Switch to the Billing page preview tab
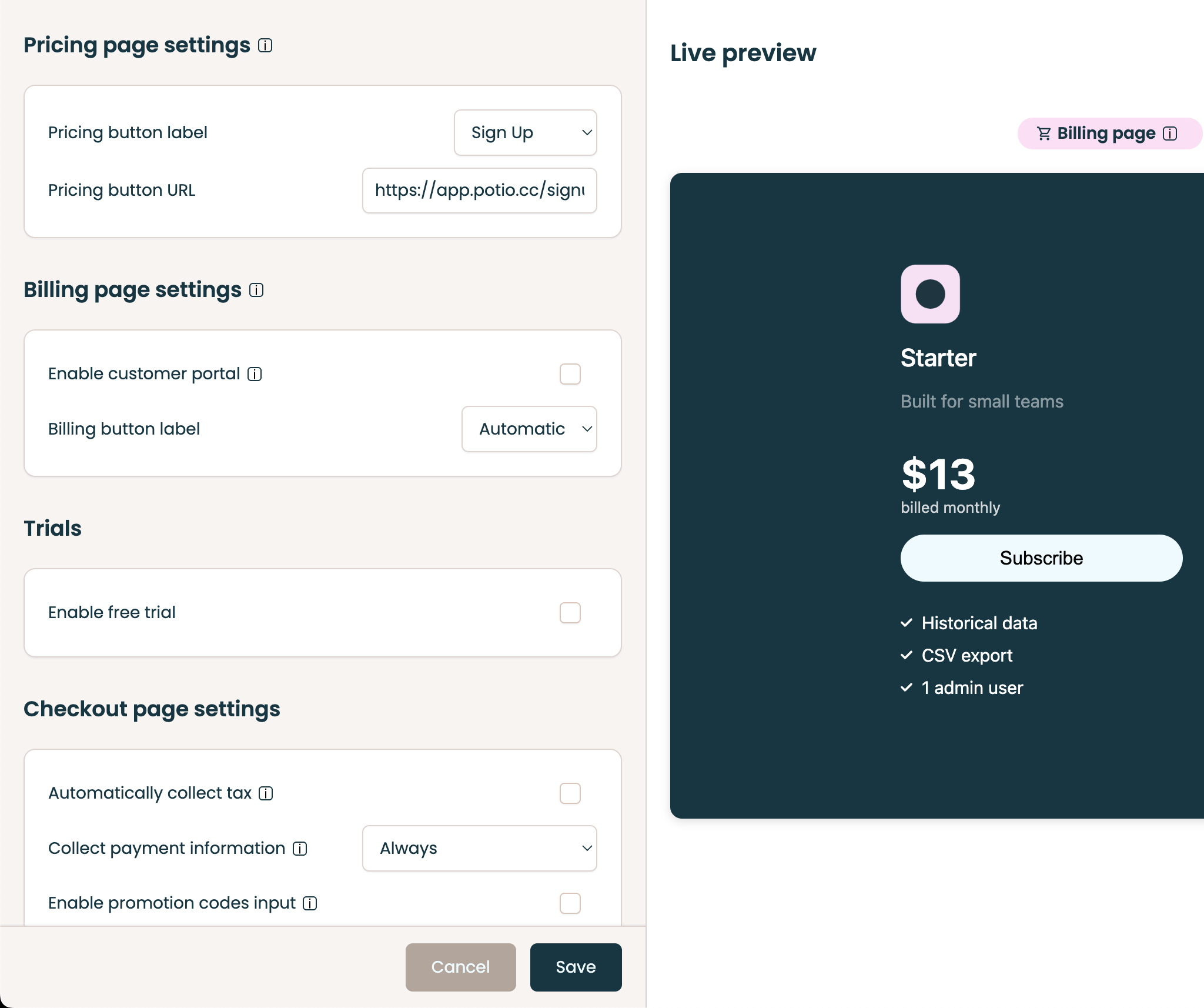The image size is (1204, 1008). pyautogui.click(x=1106, y=133)
